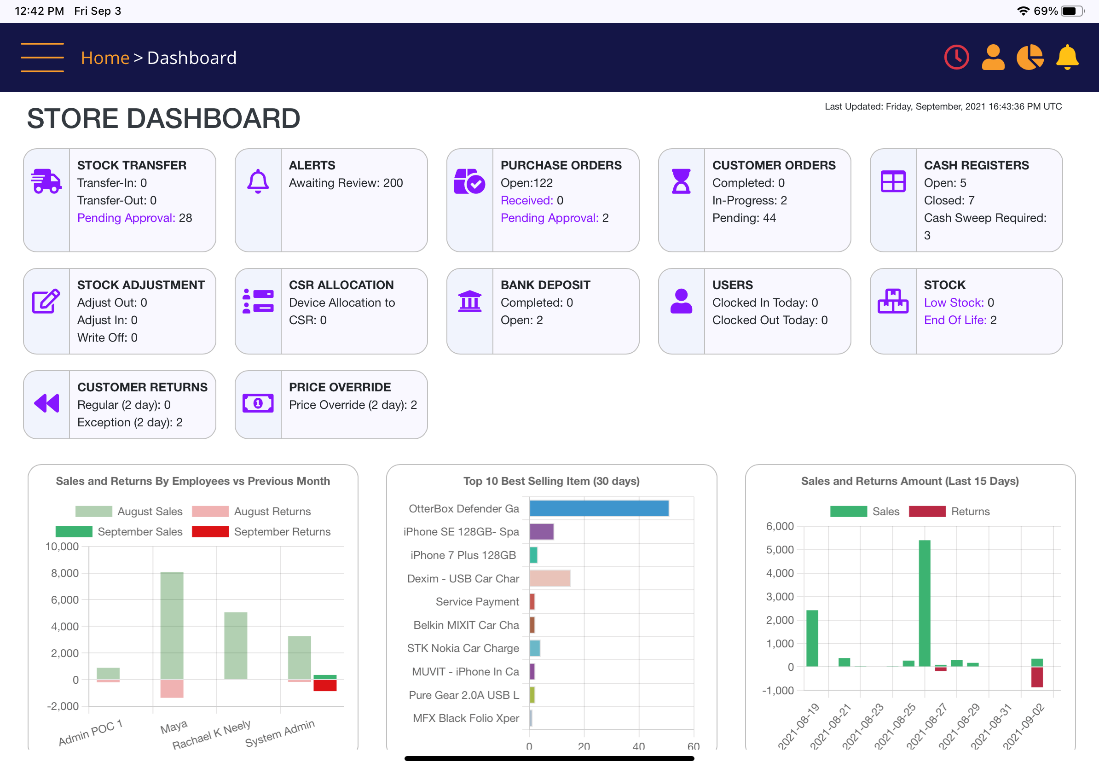Viewport: 1099px width, 768px height.
Task: Open the pie chart reports icon
Action: pos(1030,57)
